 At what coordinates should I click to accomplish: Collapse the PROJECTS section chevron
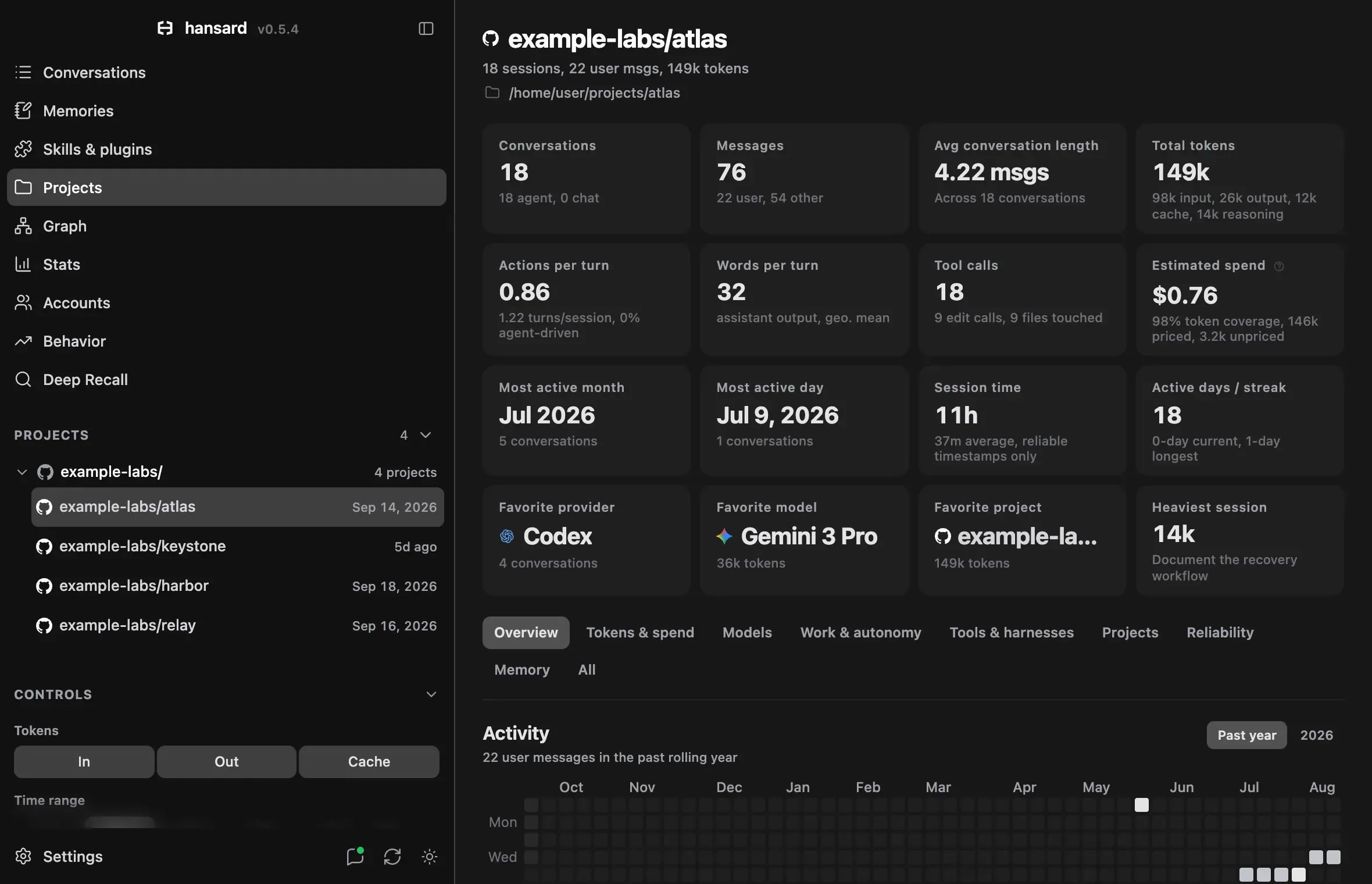point(426,435)
